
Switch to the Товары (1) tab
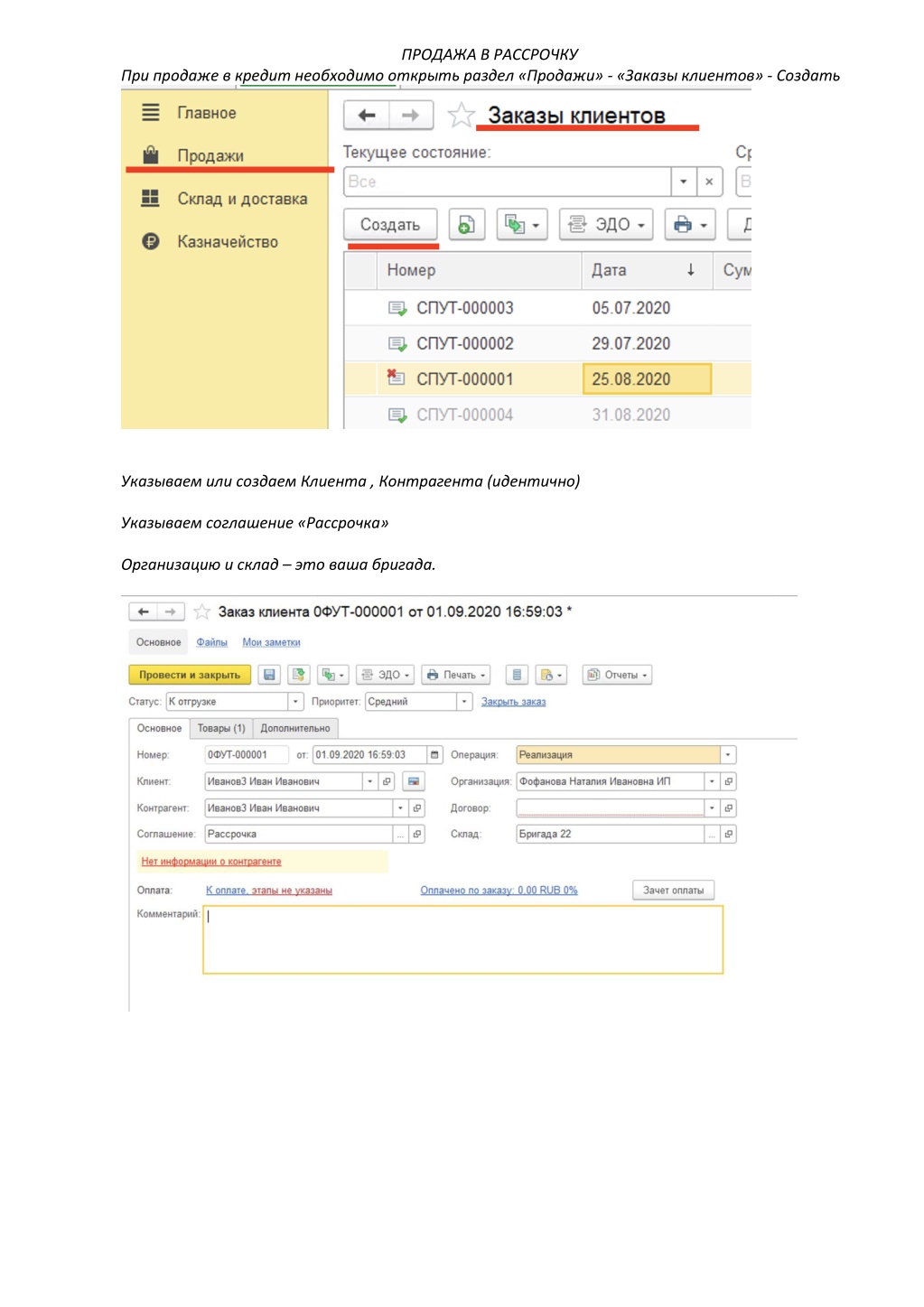[x=221, y=728]
